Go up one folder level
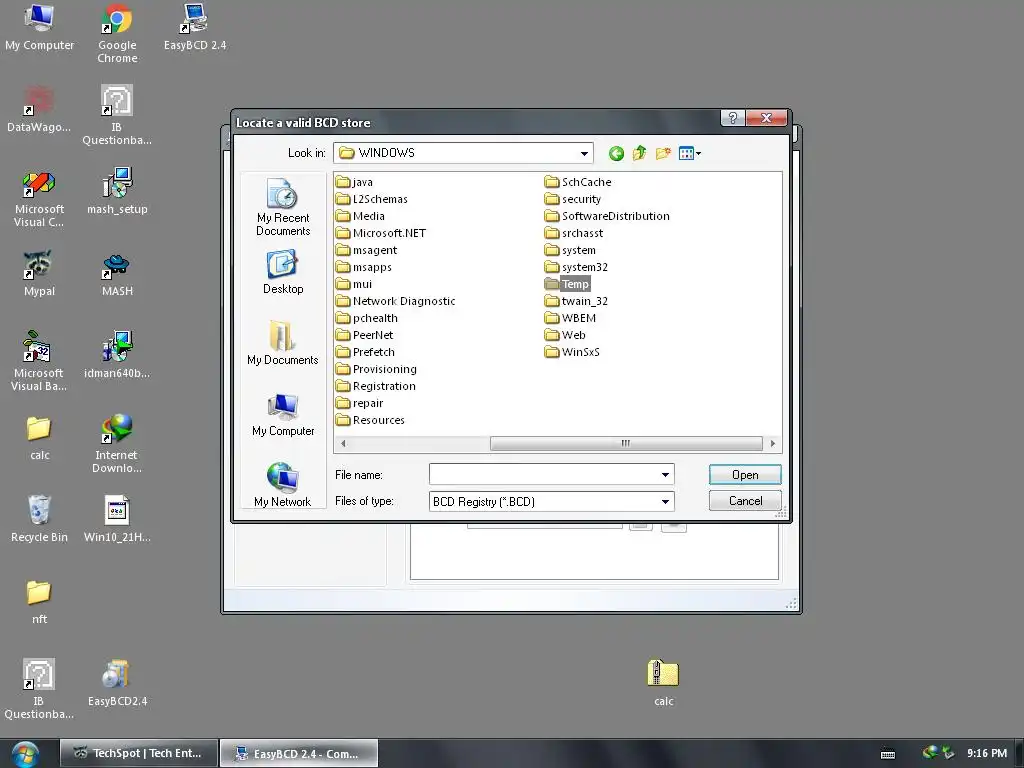Image resolution: width=1024 pixels, height=768 pixels. 639,153
